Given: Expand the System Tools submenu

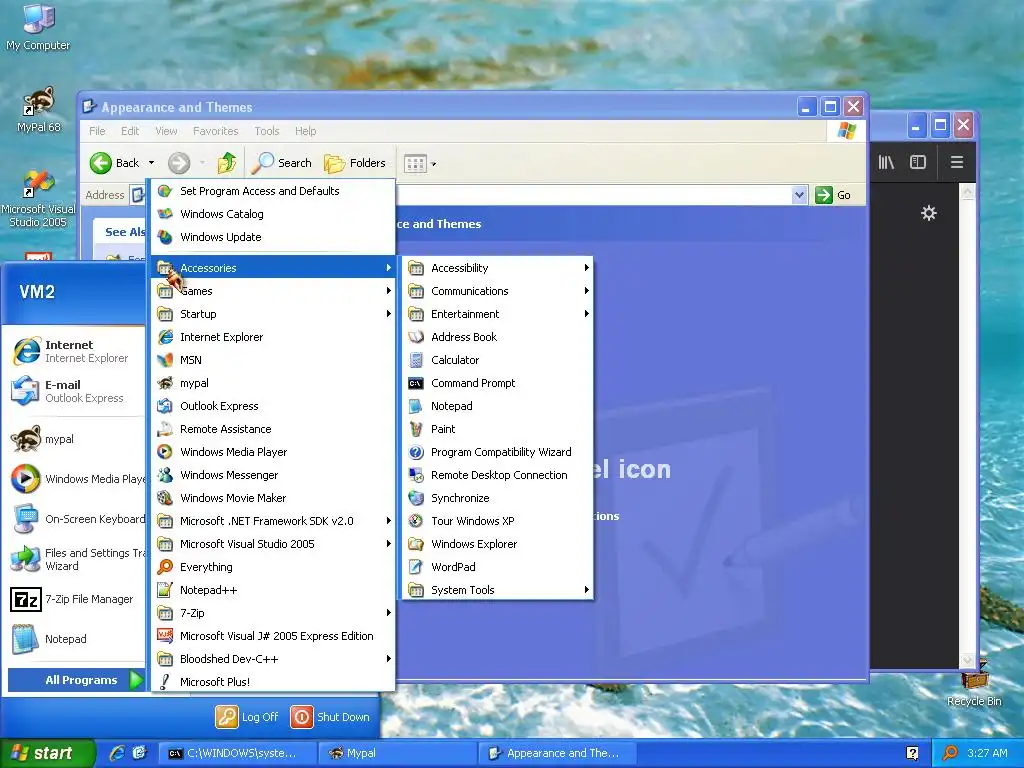Looking at the screenshot, I should [x=497, y=590].
